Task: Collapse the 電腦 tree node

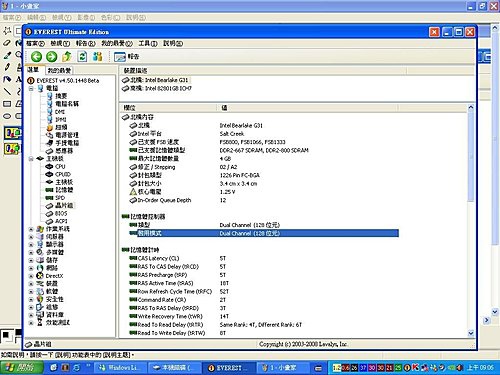Action: 31,89
